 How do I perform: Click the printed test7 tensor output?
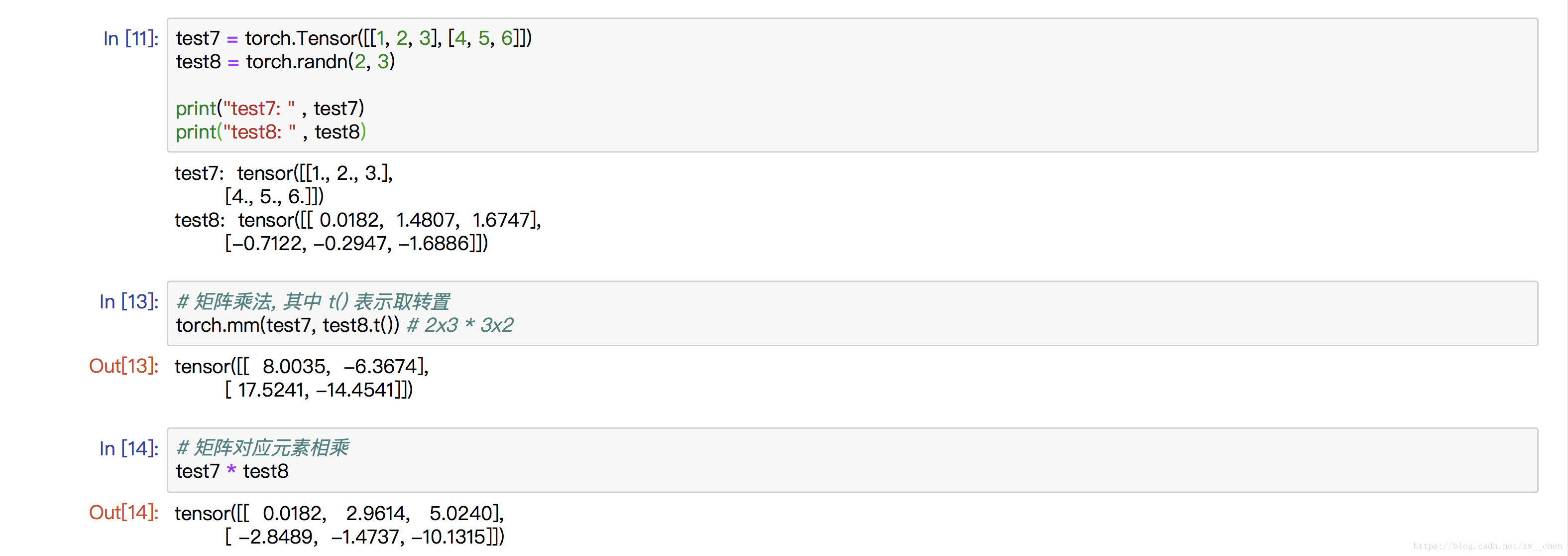[284, 184]
